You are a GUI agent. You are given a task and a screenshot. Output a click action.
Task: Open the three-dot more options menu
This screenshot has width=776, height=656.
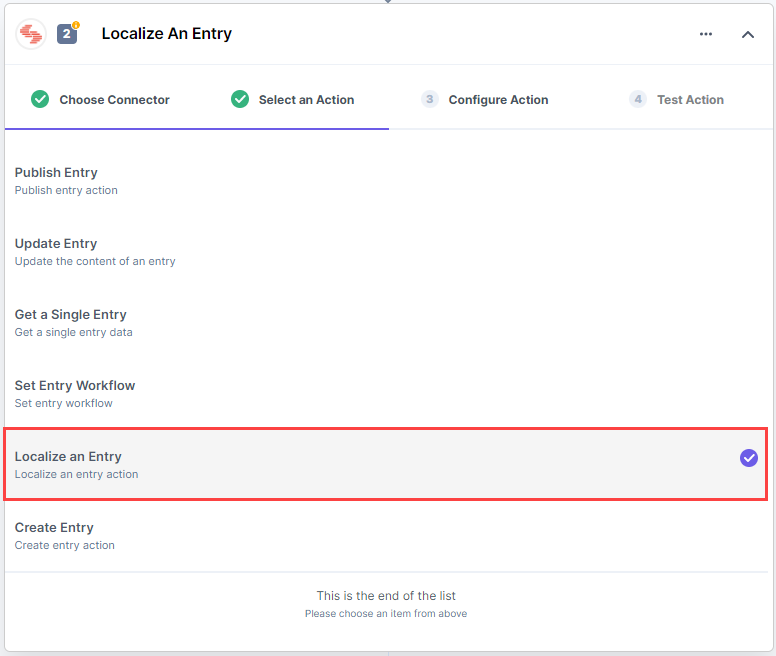pyautogui.click(x=706, y=34)
